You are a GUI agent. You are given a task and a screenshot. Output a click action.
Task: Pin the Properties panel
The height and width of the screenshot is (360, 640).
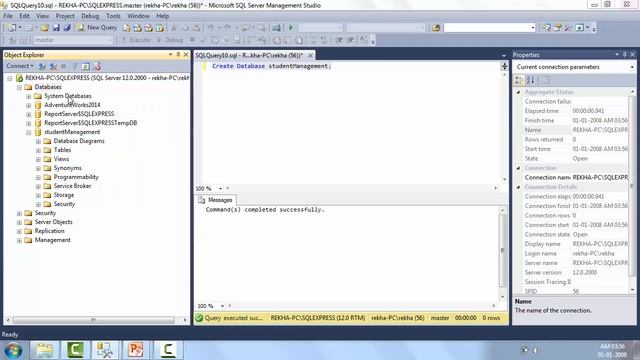coord(624,55)
